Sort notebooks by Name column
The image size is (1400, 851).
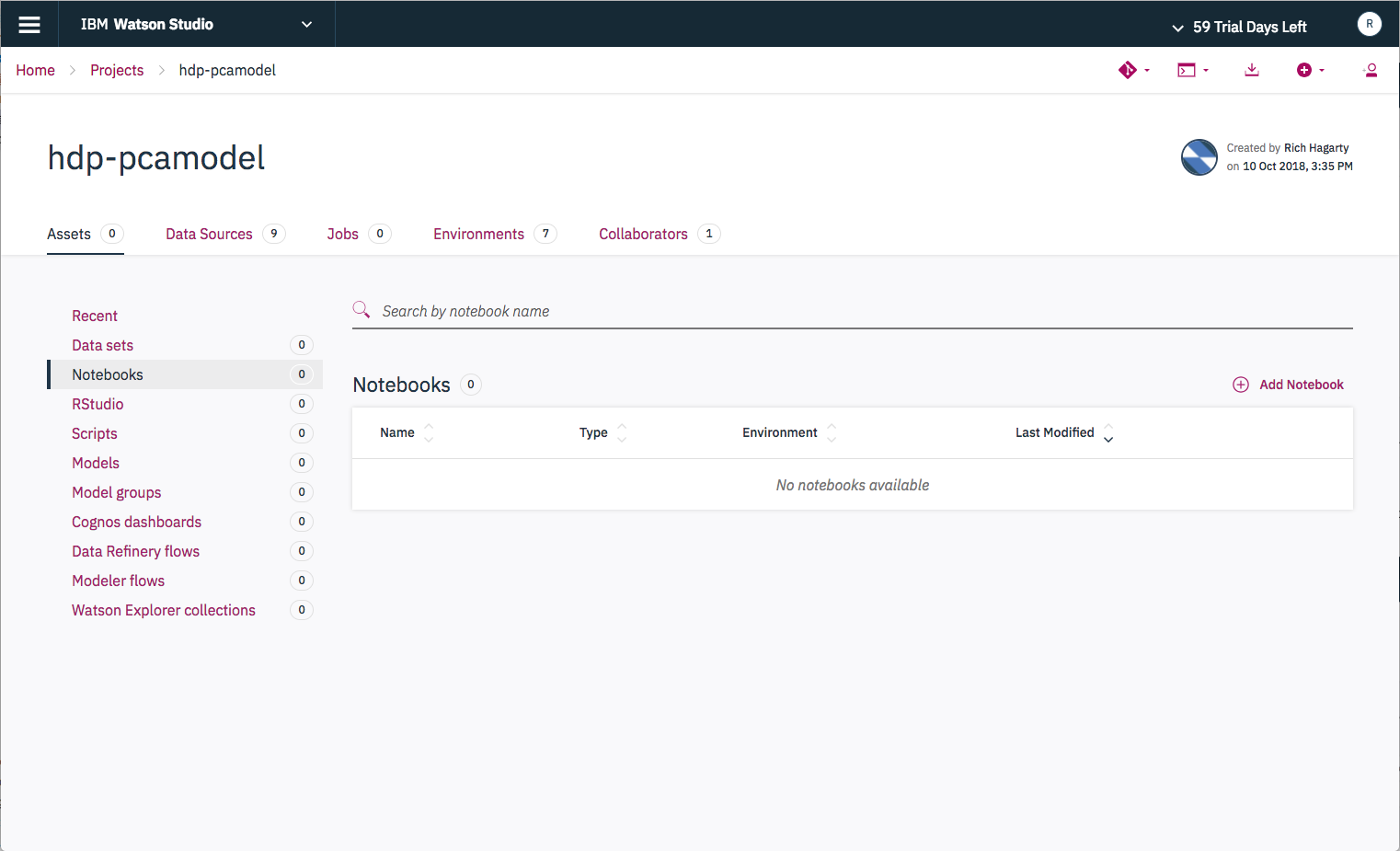pos(407,432)
